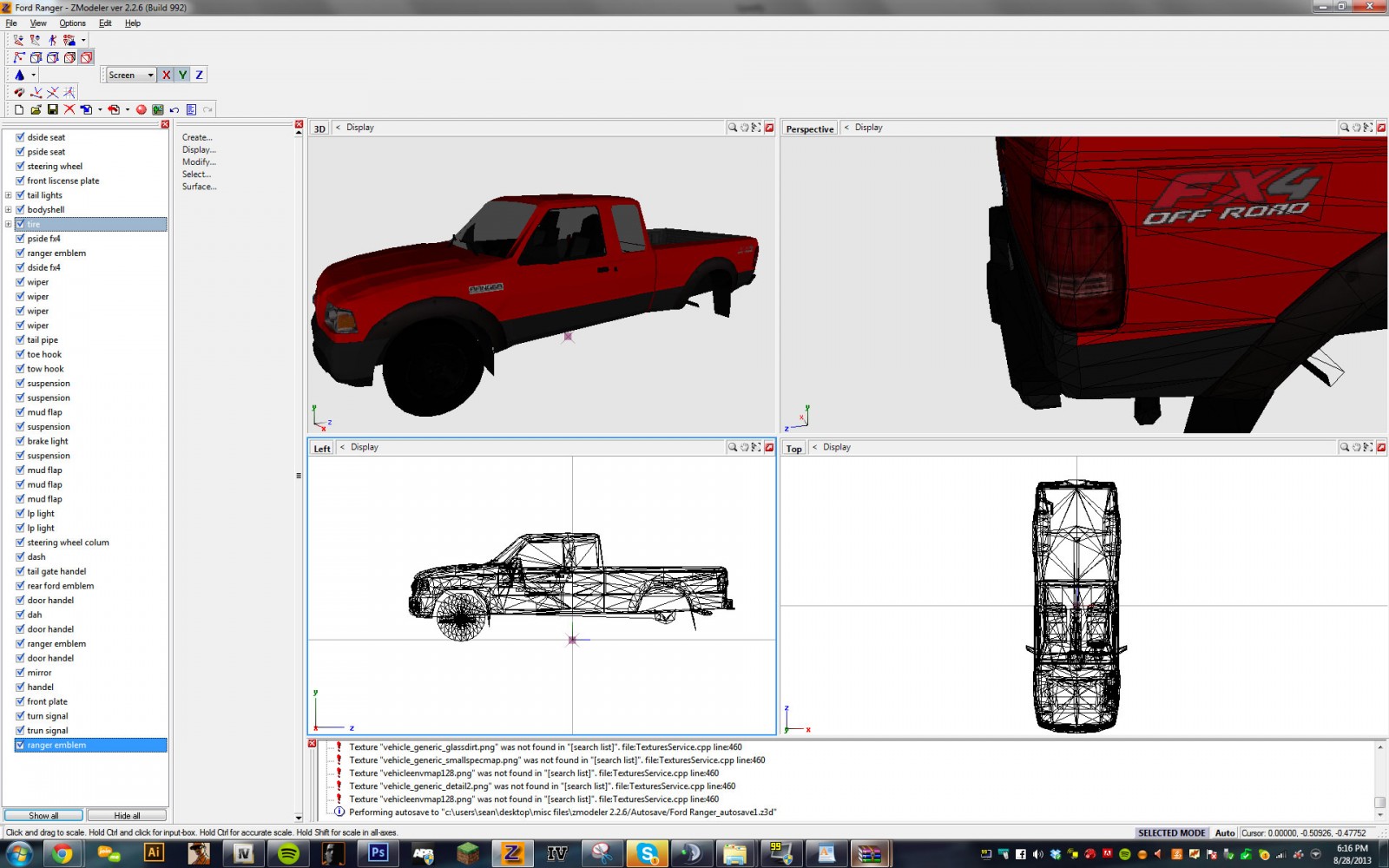
Task: Click the magnet snap tool icon
Action: [x=19, y=92]
